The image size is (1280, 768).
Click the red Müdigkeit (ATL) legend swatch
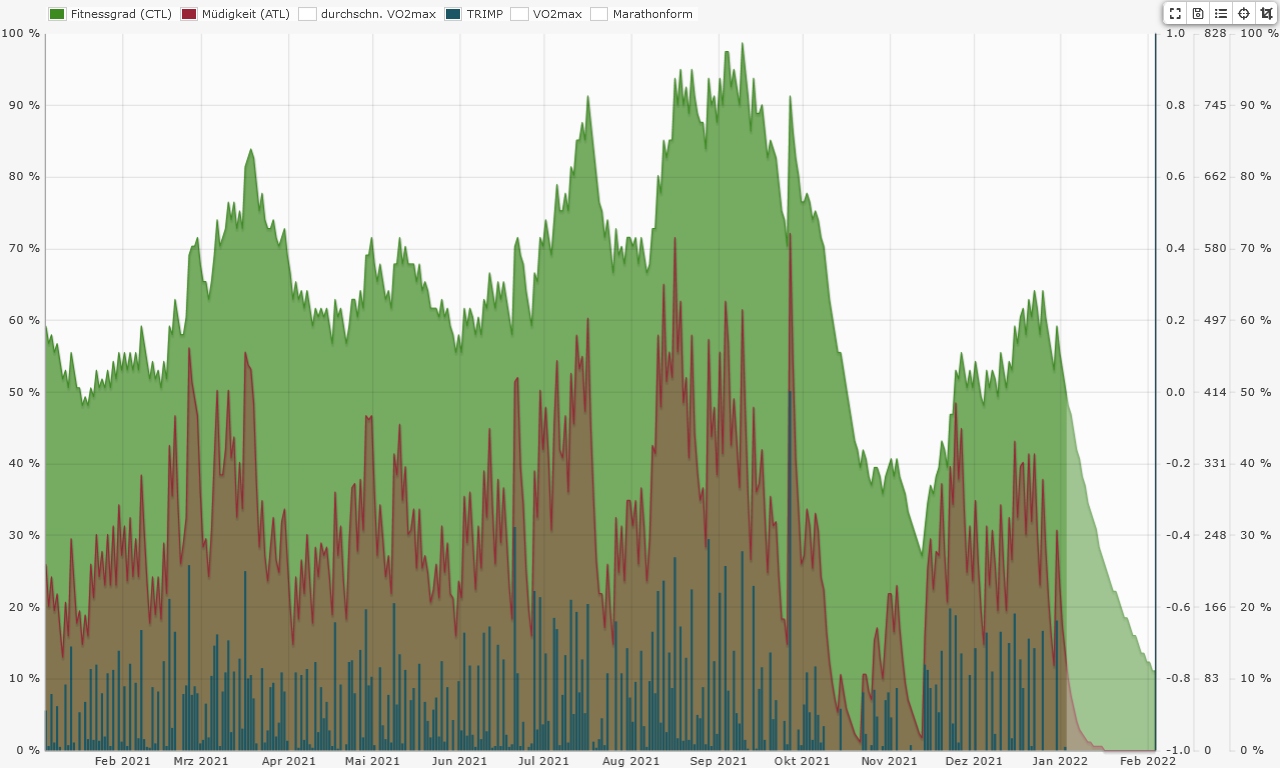point(189,14)
